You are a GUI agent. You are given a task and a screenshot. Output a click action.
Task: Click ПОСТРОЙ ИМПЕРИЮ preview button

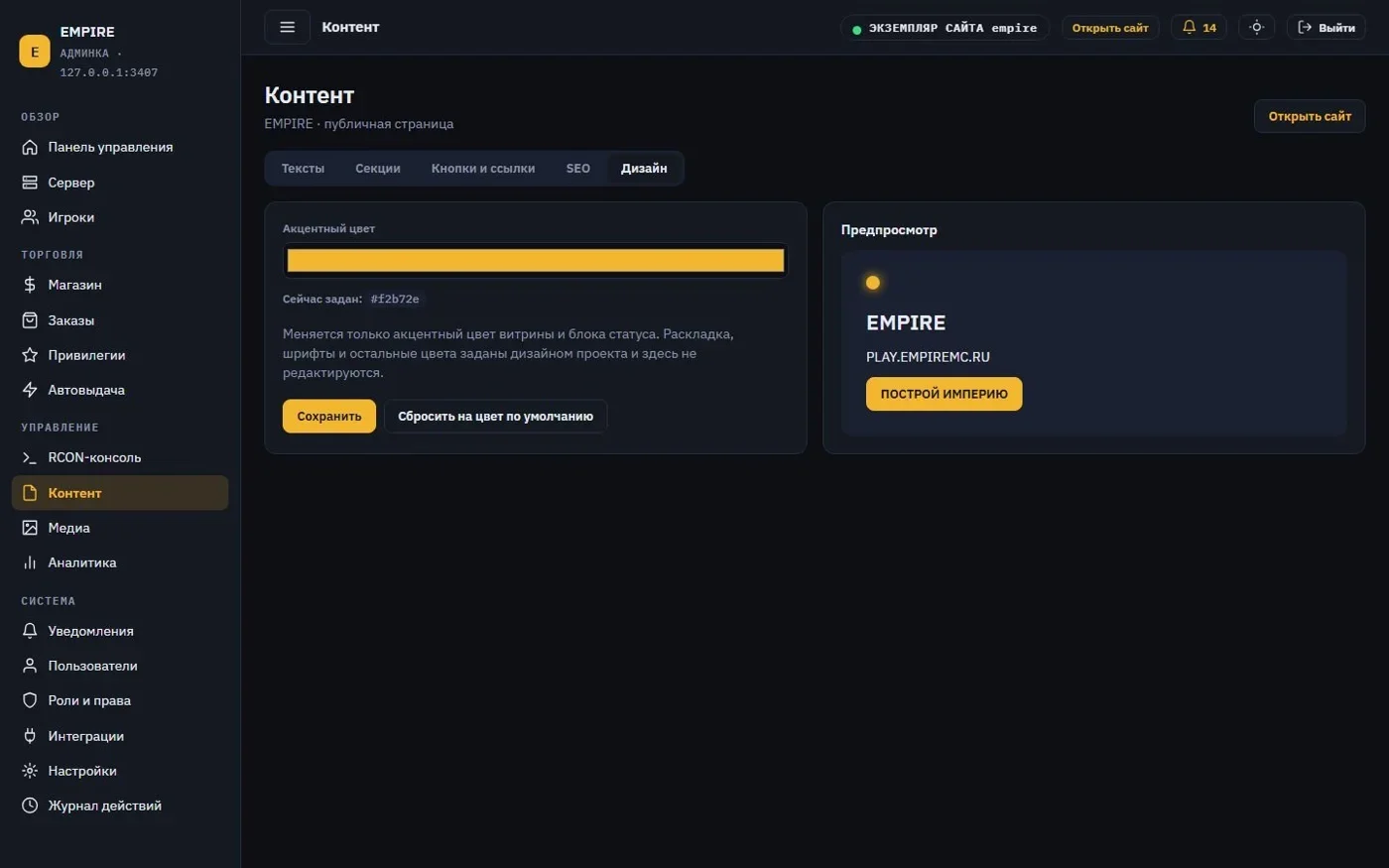tap(944, 394)
